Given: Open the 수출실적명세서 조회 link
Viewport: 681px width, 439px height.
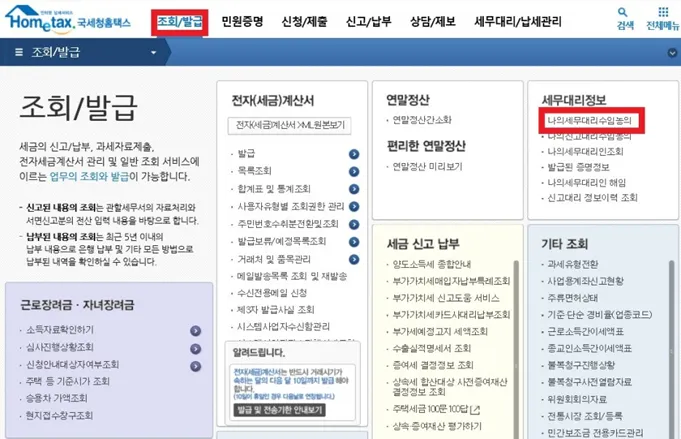Looking at the screenshot, I should [432, 348].
